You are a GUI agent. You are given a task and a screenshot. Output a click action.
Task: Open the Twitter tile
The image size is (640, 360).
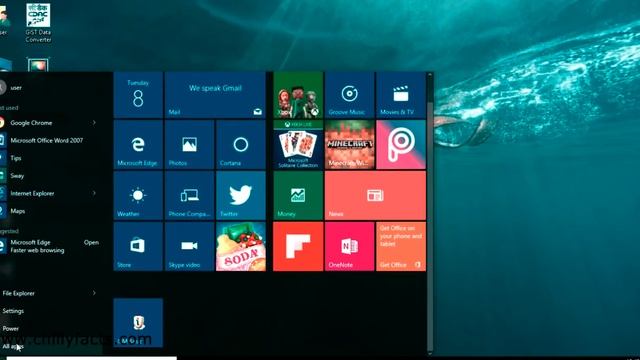point(241,196)
